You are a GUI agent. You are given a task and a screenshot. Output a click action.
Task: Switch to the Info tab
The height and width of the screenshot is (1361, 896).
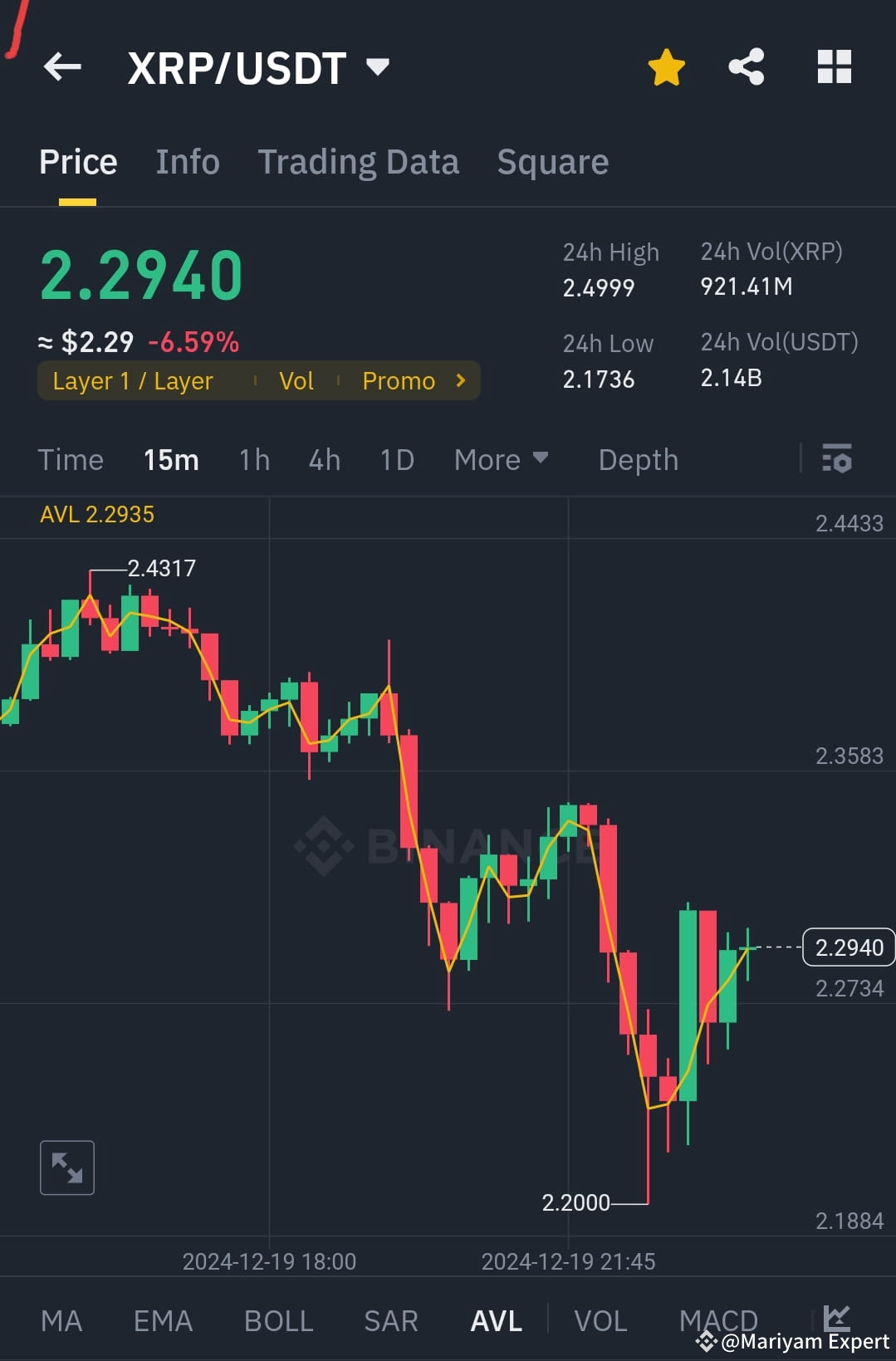point(187,161)
